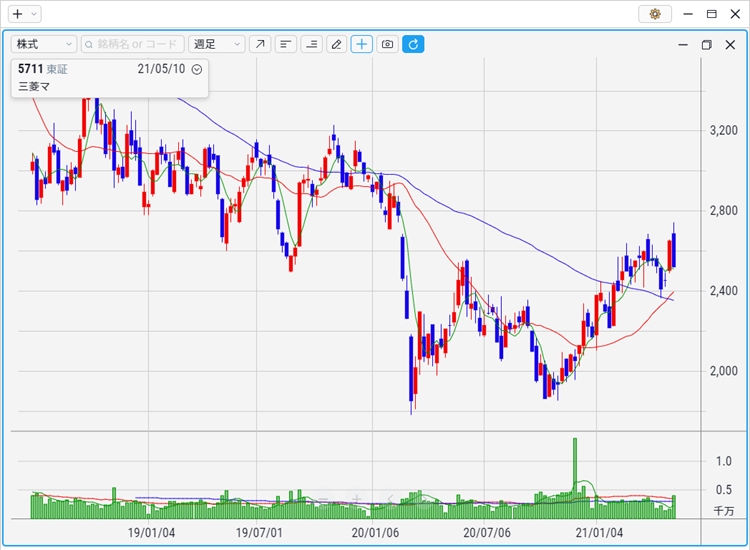Select the pencil drawing tool
The height and width of the screenshot is (550, 750).
[337, 44]
